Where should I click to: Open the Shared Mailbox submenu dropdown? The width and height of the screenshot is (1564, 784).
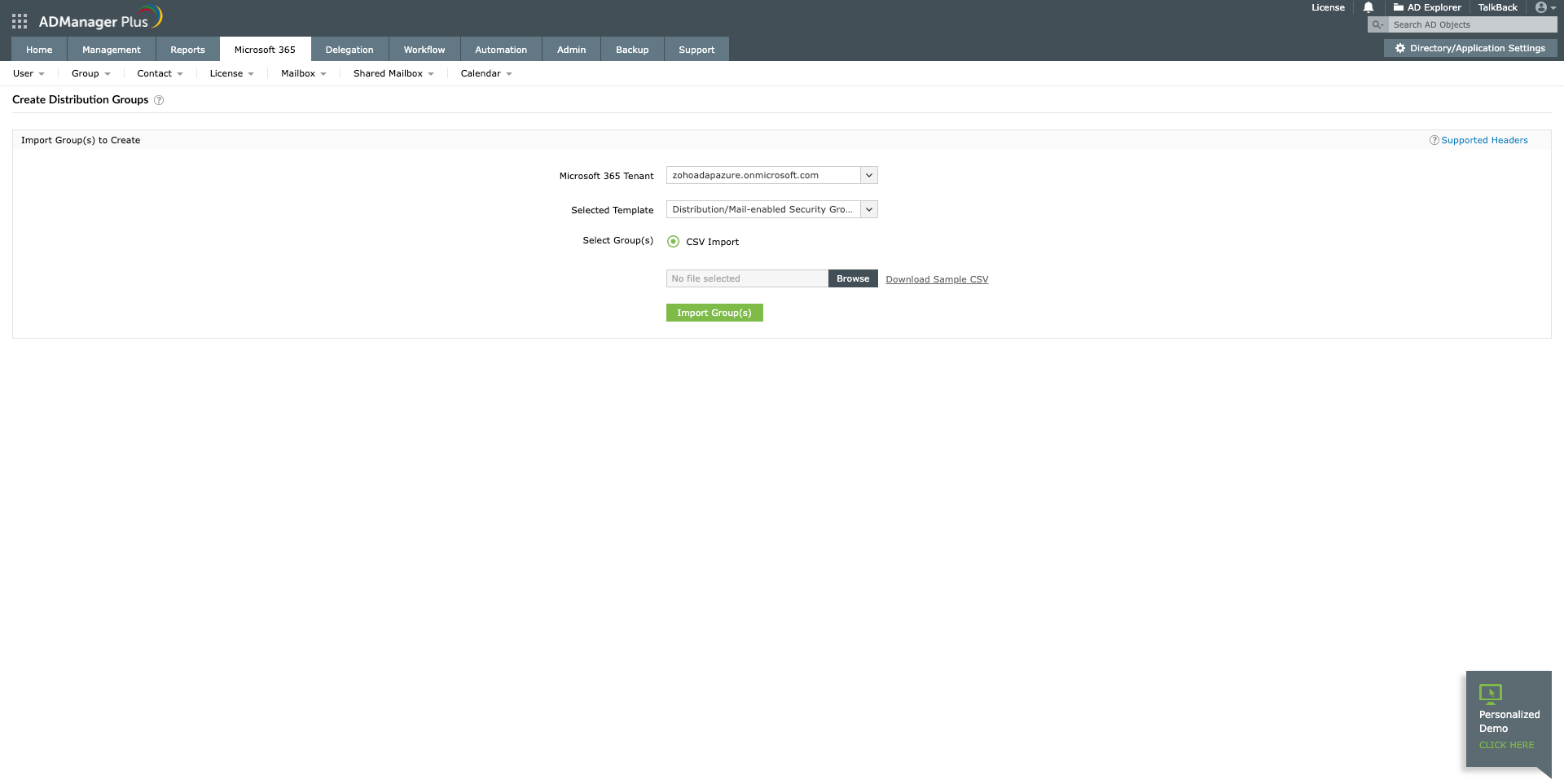(393, 73)
